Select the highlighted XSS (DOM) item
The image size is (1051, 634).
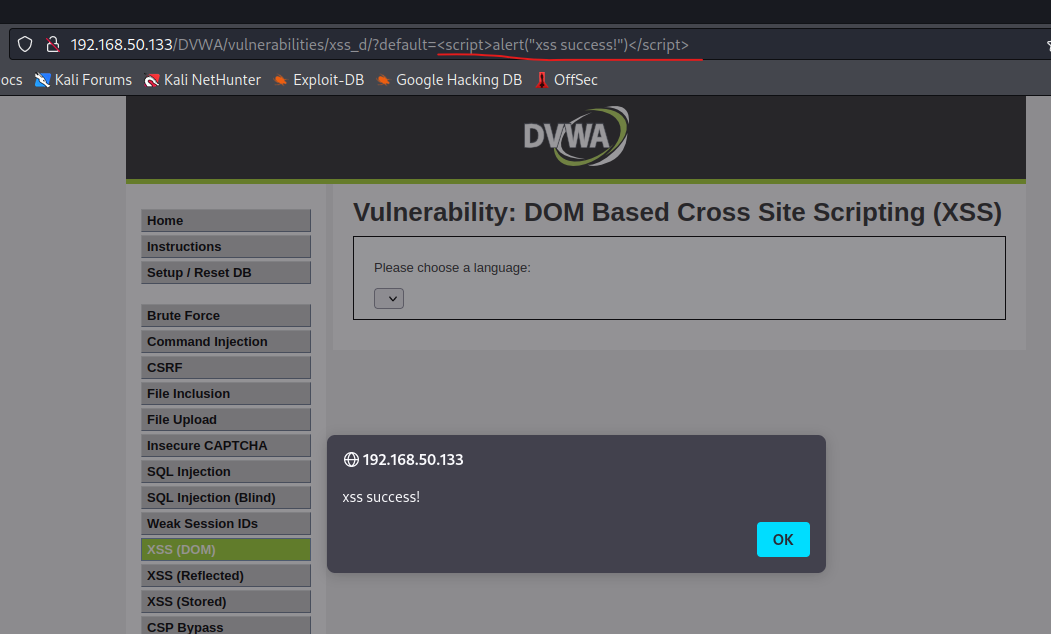point(226,550)
